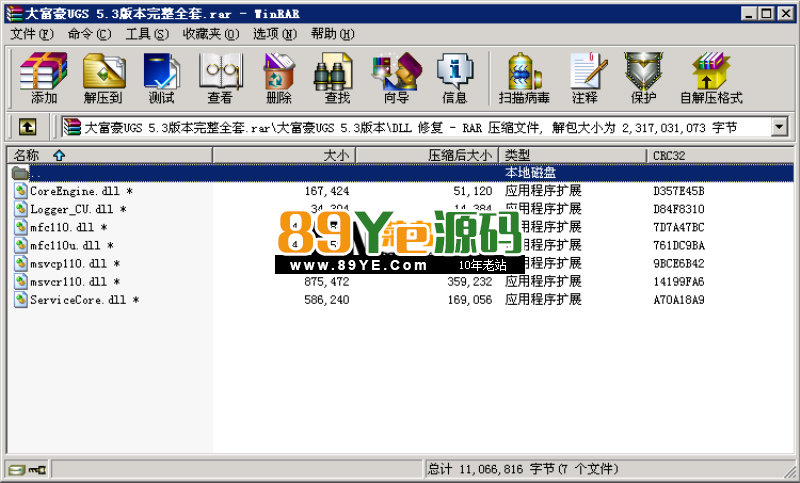Open the 文件(F) menu
The width and height of the screenshot is (800, 483).
(32, 34)
